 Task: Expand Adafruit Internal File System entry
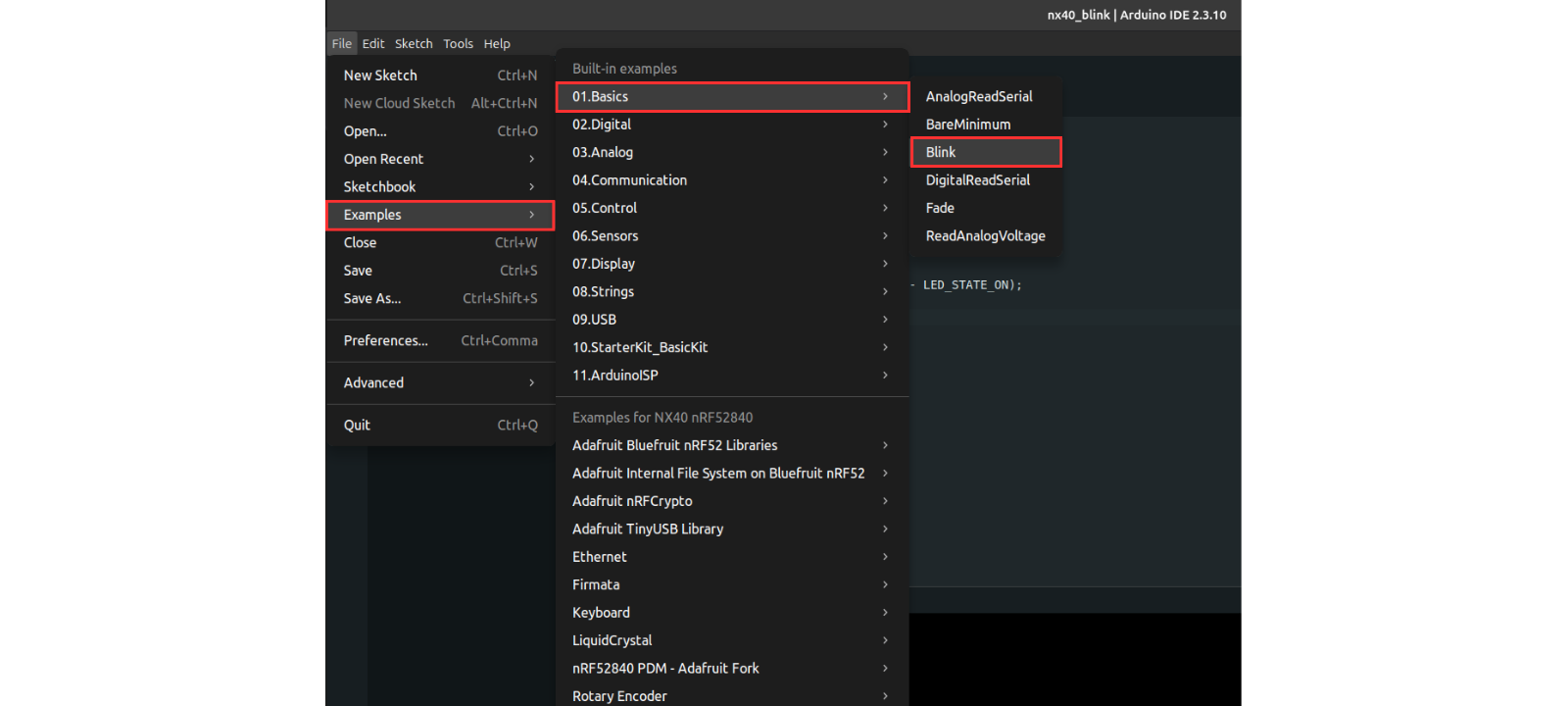[732, 474]
